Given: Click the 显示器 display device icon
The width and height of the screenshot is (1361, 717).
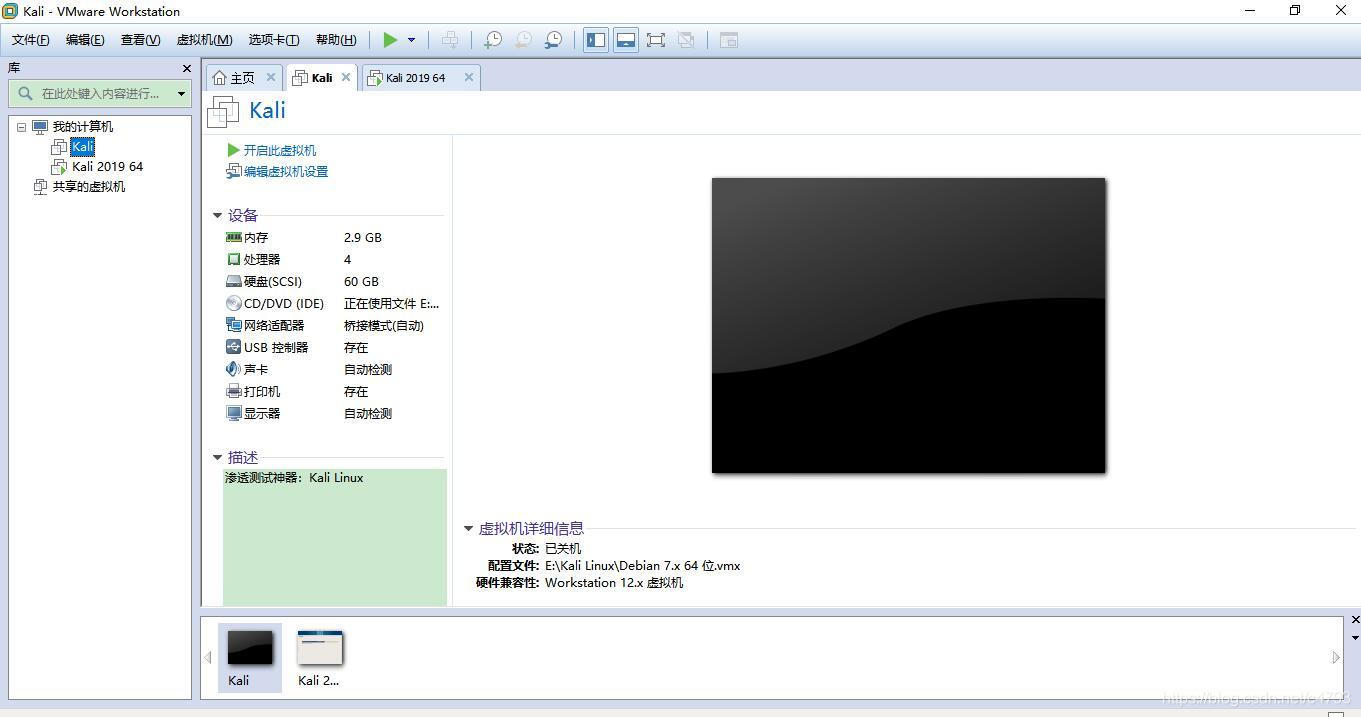Looking at the screenshot, I should [234, 414].
